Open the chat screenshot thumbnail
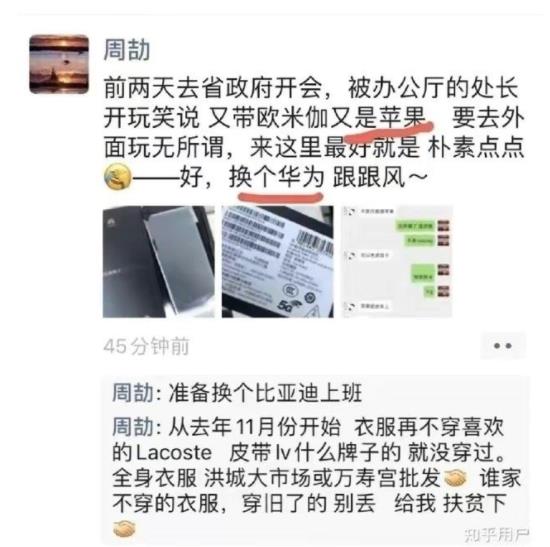This screenshot has width=550, height=547. 397,262
